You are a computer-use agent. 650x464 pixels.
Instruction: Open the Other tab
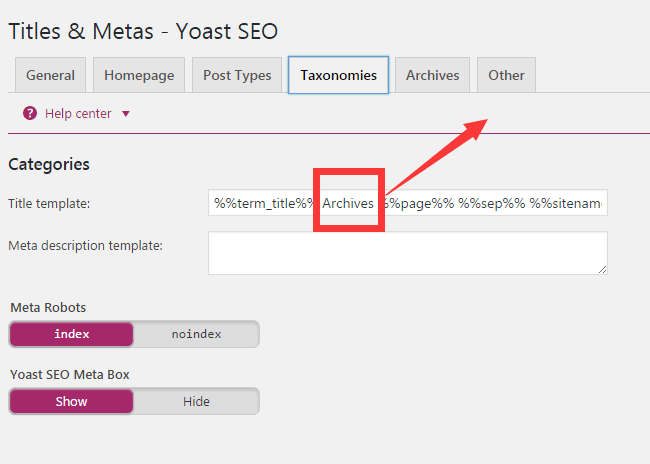[x=506, y=75]
